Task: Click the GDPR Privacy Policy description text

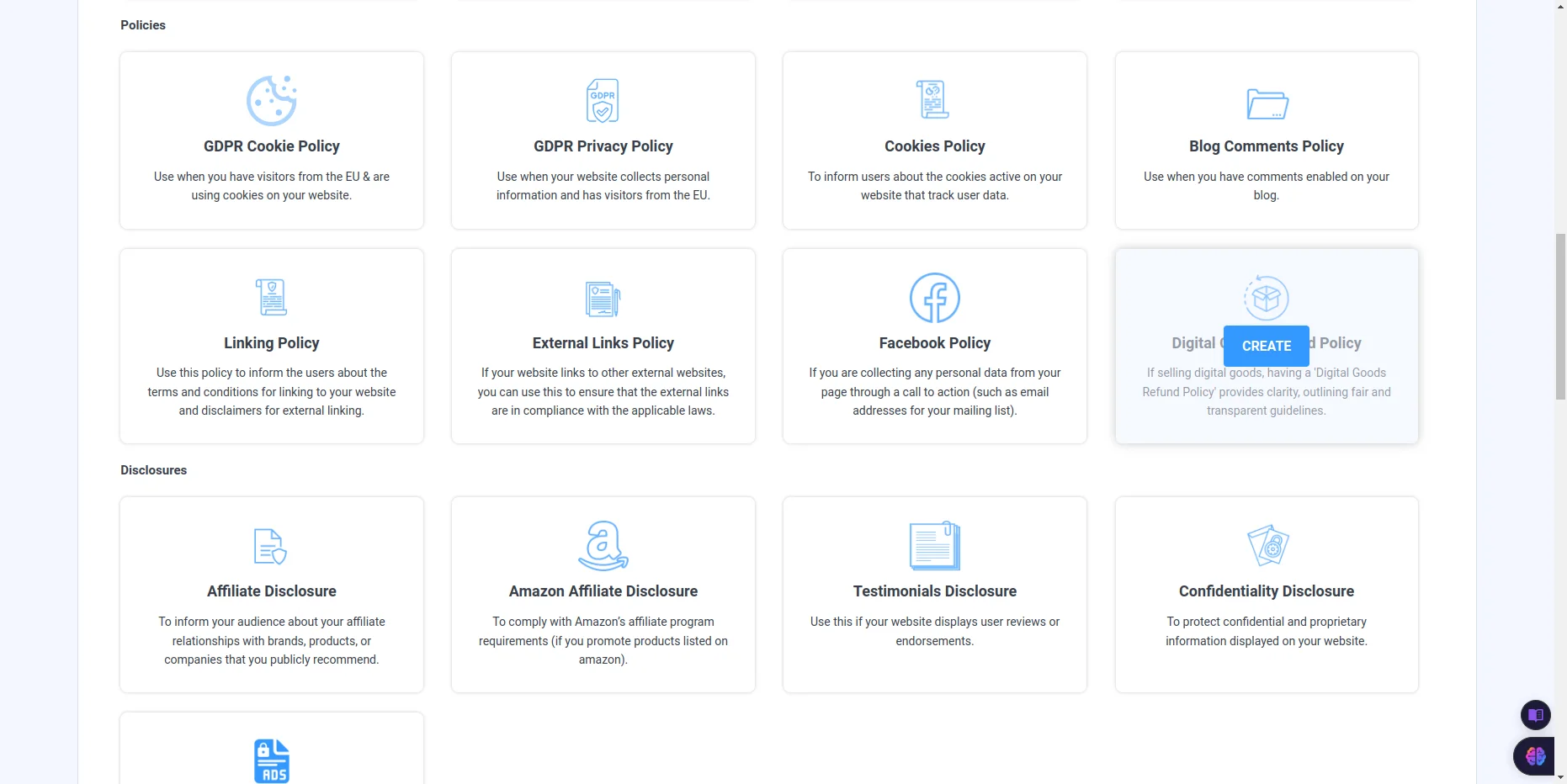Action: (603, 186)
